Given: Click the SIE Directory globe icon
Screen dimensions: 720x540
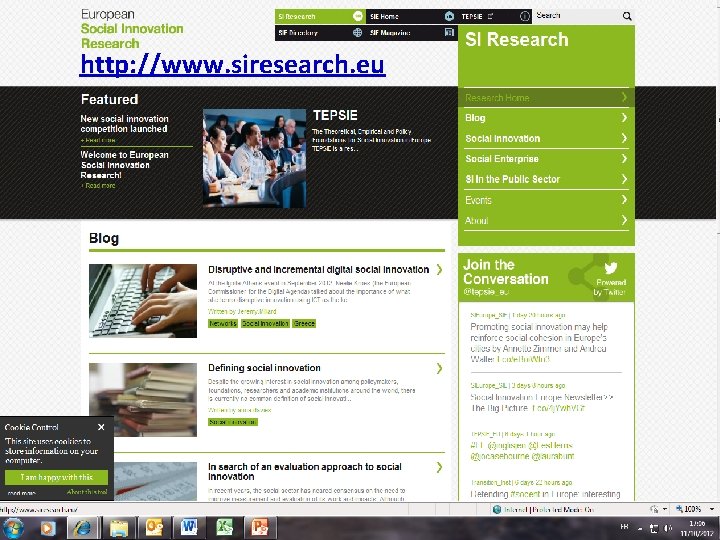Looking at the screenshot, I should 357,33.
